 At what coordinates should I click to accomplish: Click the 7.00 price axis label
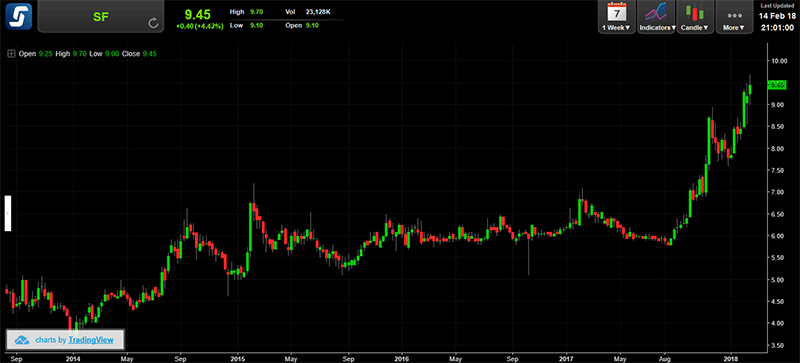pyautogui.click(x=779, y=192)
